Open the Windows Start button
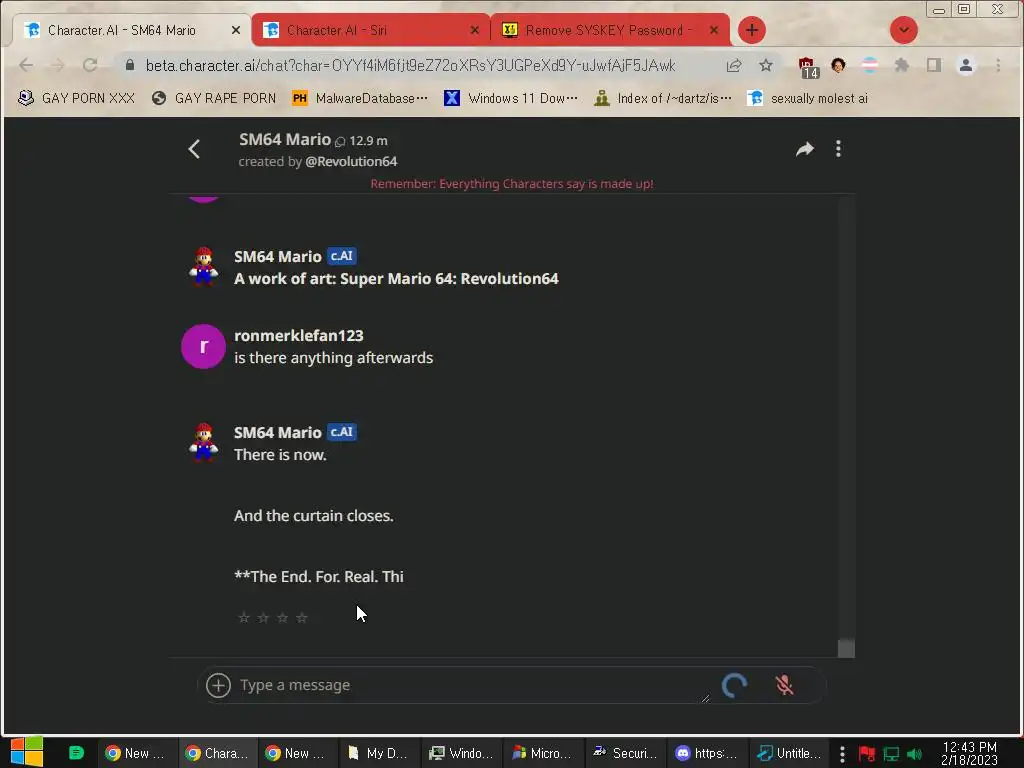The width and height of the screenshot is (1024, 768). pyautogui.click(x=26, y=752)
